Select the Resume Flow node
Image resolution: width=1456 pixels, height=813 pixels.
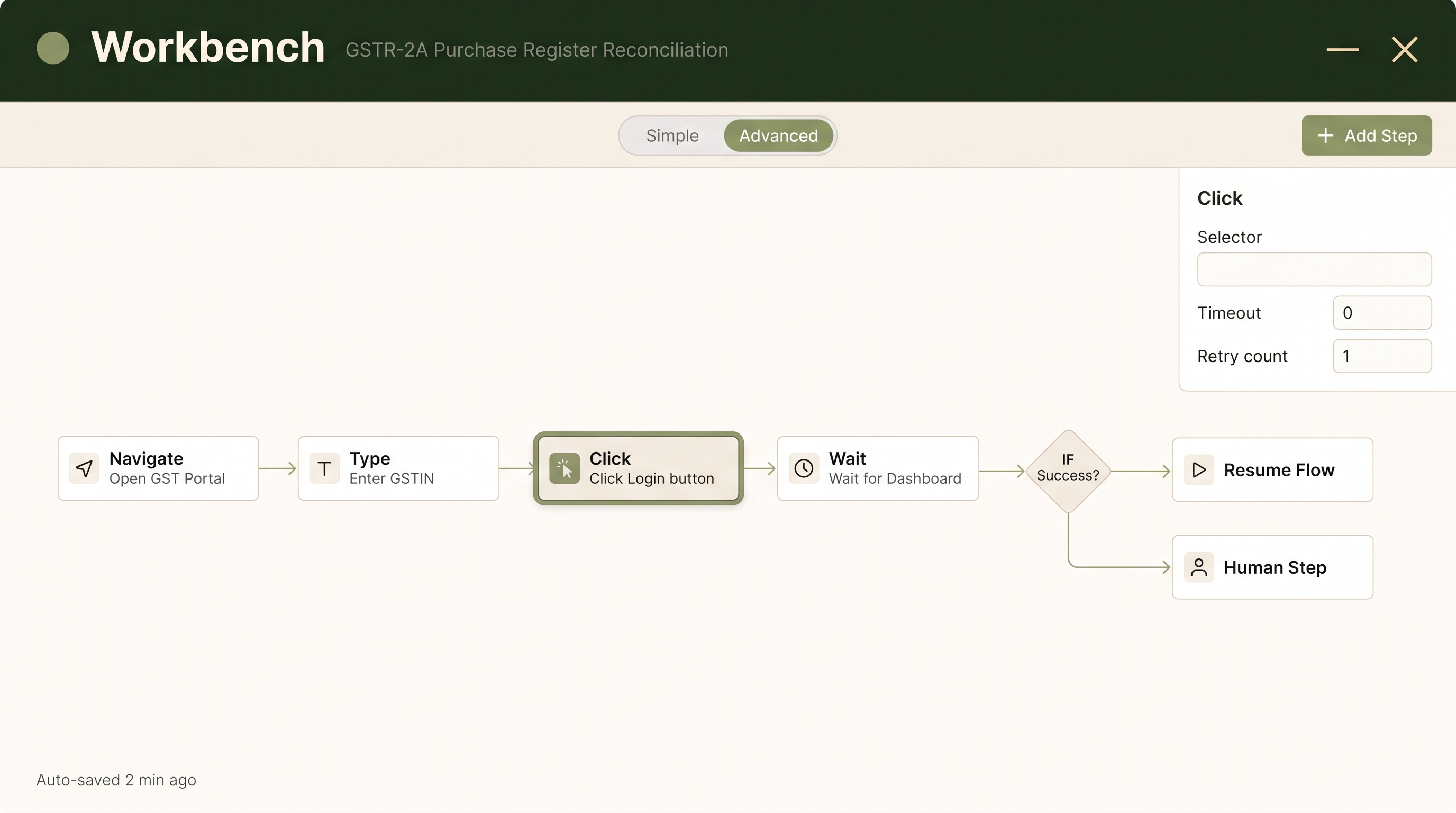pyautogui.click(x=1272, y=470)
